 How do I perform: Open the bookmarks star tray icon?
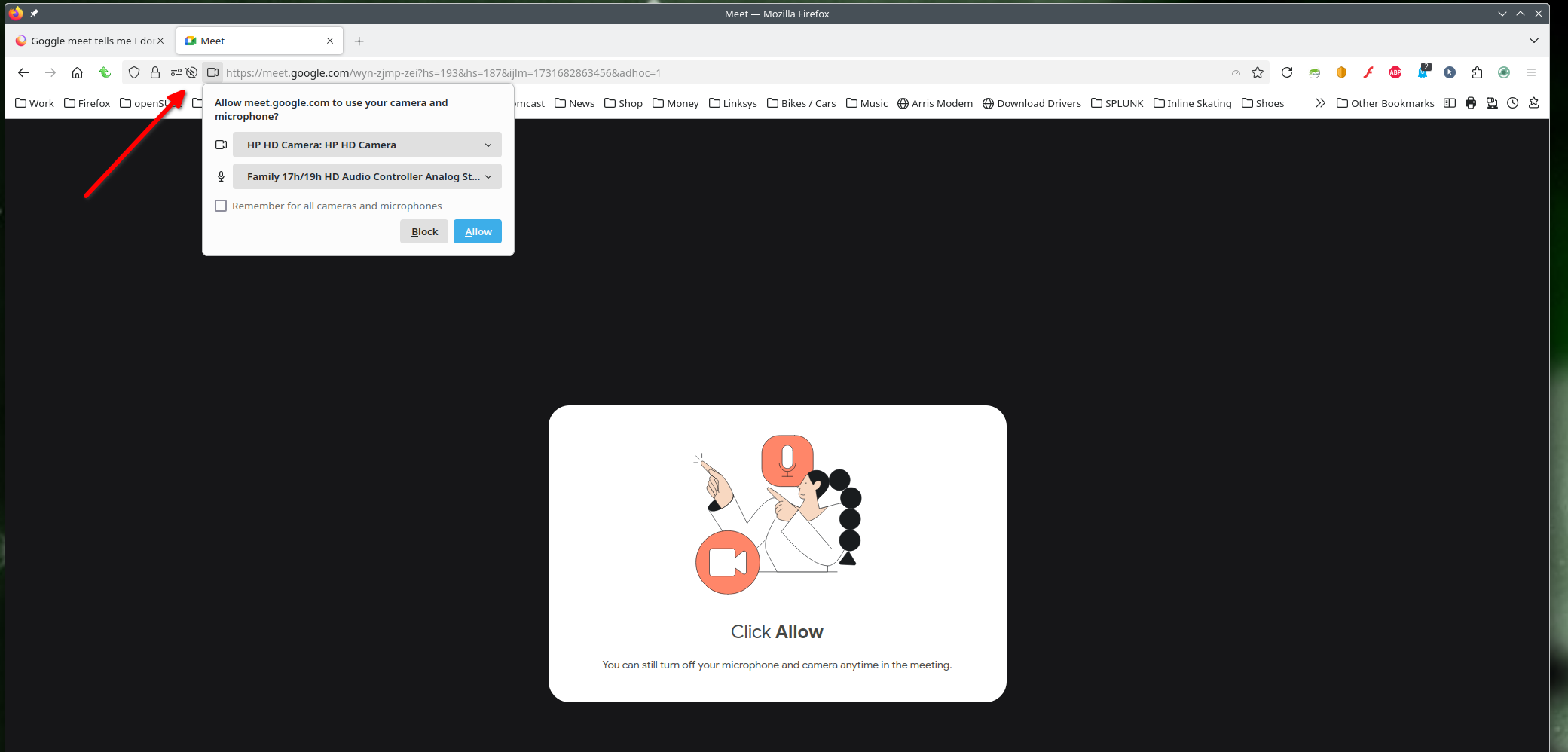coord(1533,103)
